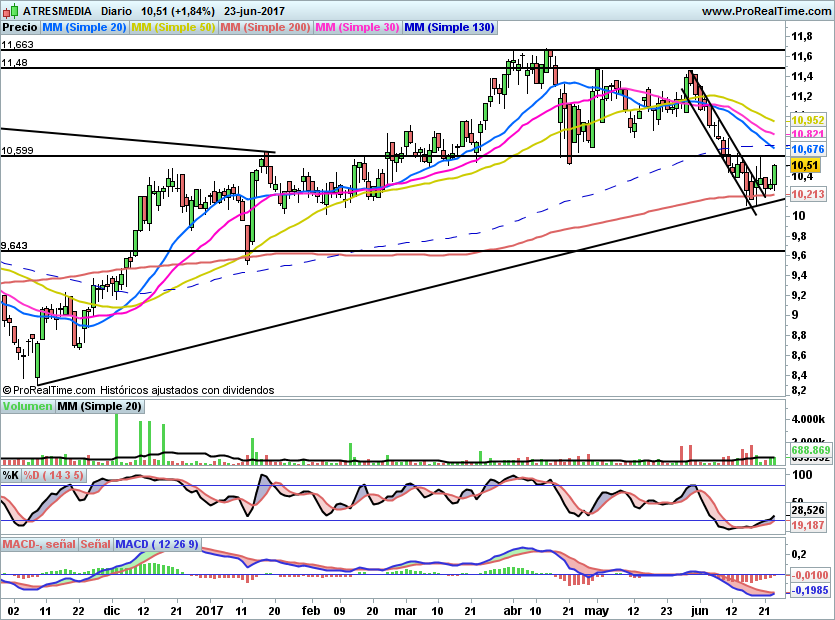Click the 9,643 support level label
Viewport: 835px width, 620px height.
tap(14, 246)
